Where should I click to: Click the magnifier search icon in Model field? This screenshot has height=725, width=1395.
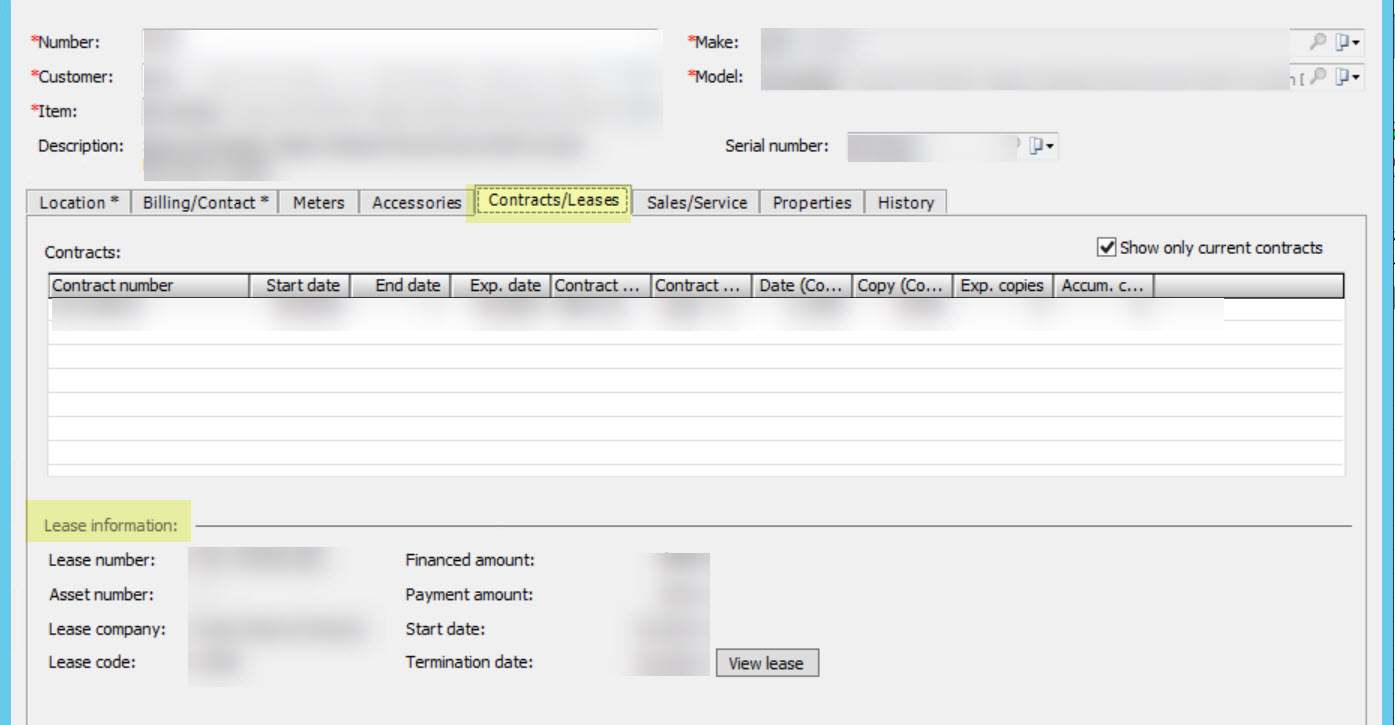click(x=1318, y=76)
